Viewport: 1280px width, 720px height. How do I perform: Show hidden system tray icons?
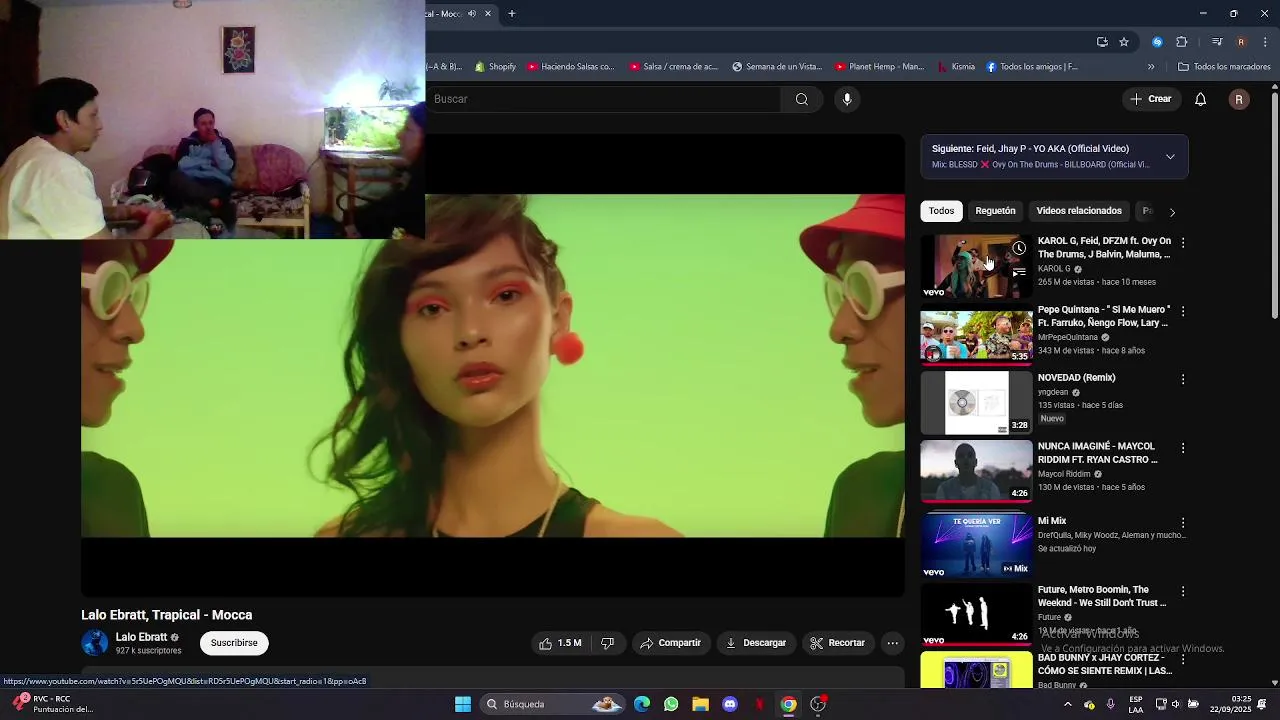pyautogui.click(x=1067, y=704)
